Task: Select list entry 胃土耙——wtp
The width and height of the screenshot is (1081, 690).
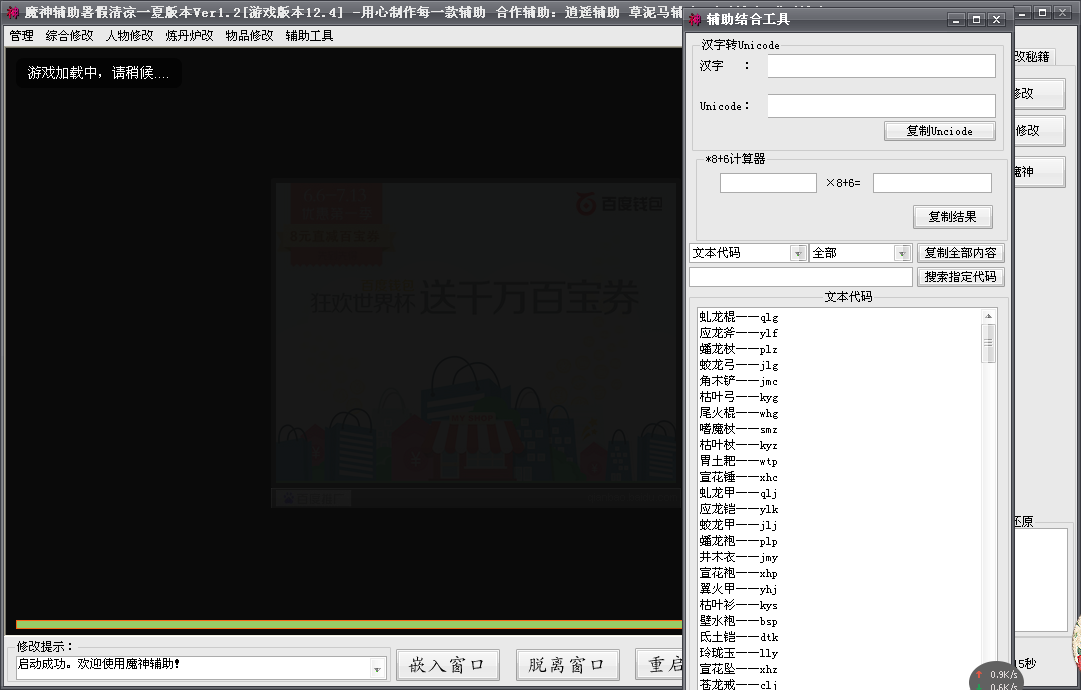Action: click(x=739, y=460)
